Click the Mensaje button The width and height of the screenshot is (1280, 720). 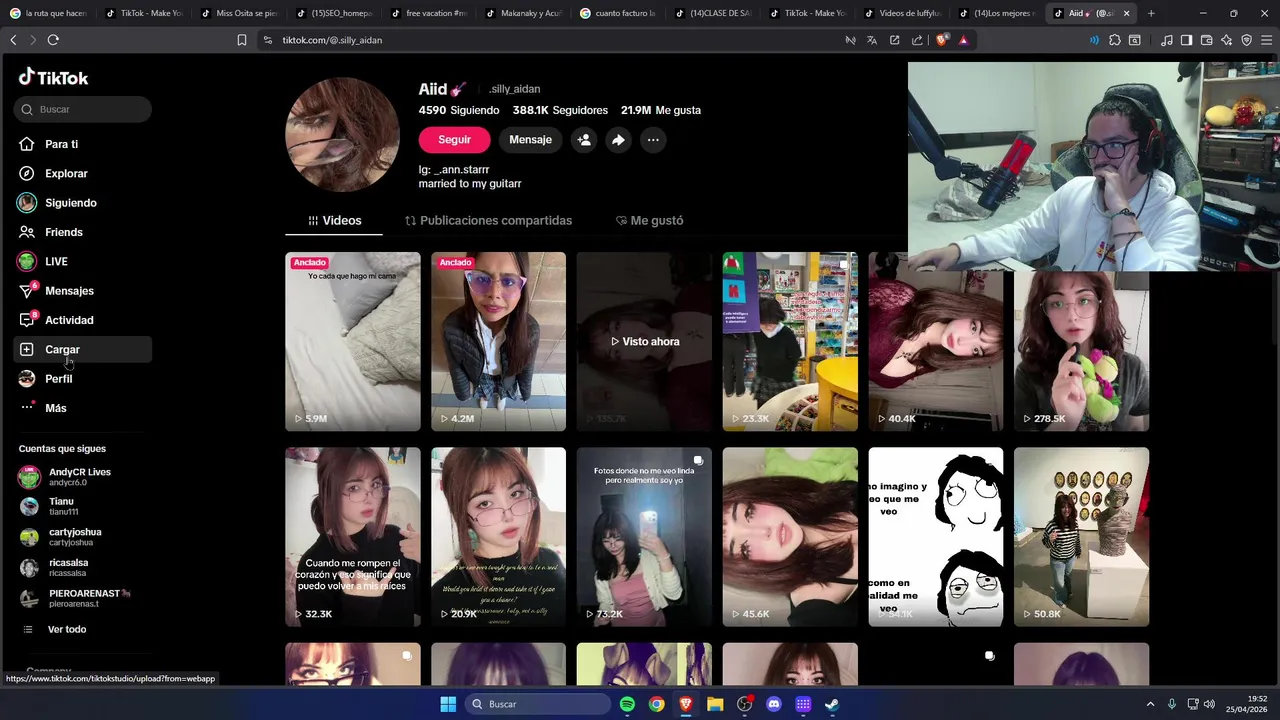click(x=530, y=140)
